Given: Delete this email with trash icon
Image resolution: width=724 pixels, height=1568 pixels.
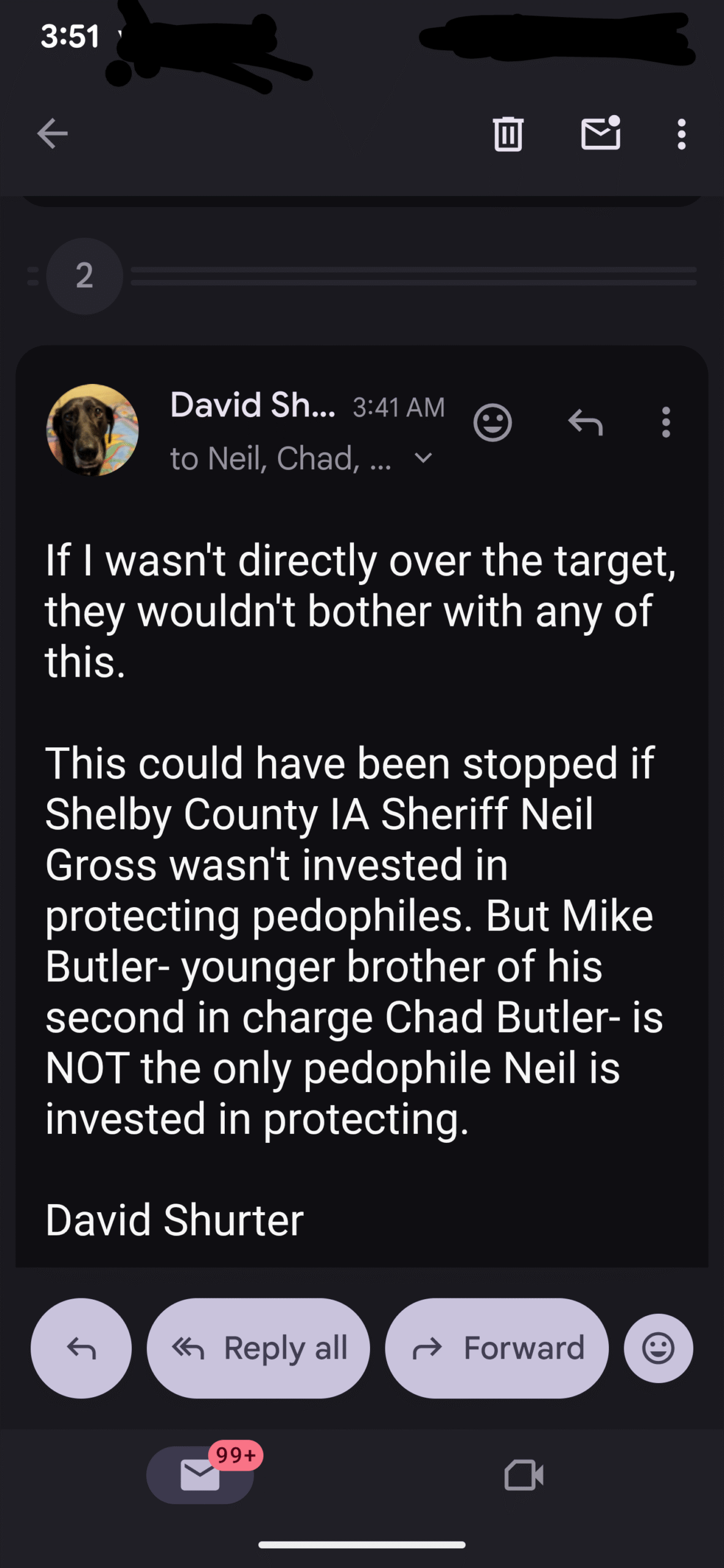Looking at the screenshot, I should click(508, 134).
